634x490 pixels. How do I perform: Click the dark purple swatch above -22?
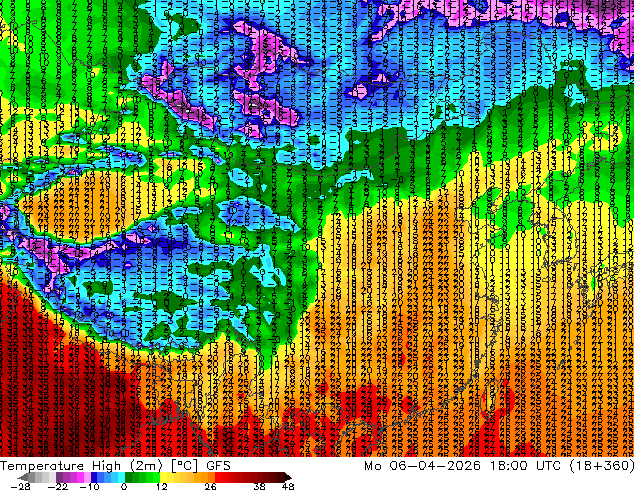coord(60,478)
